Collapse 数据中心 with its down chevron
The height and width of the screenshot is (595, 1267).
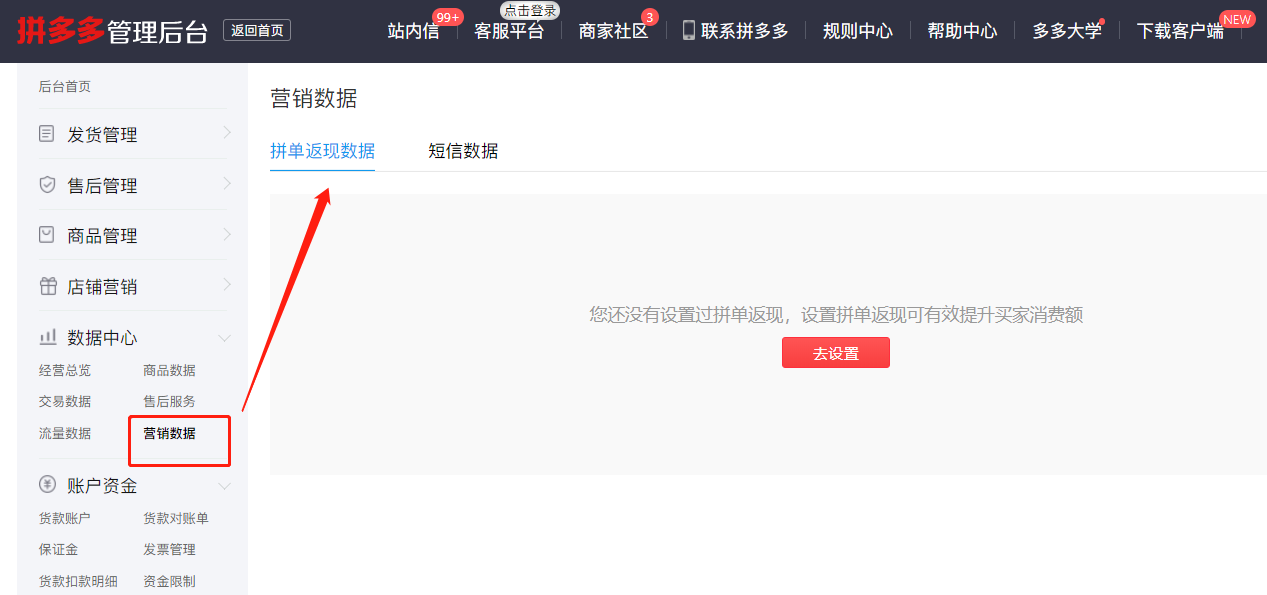coord(225,338)
